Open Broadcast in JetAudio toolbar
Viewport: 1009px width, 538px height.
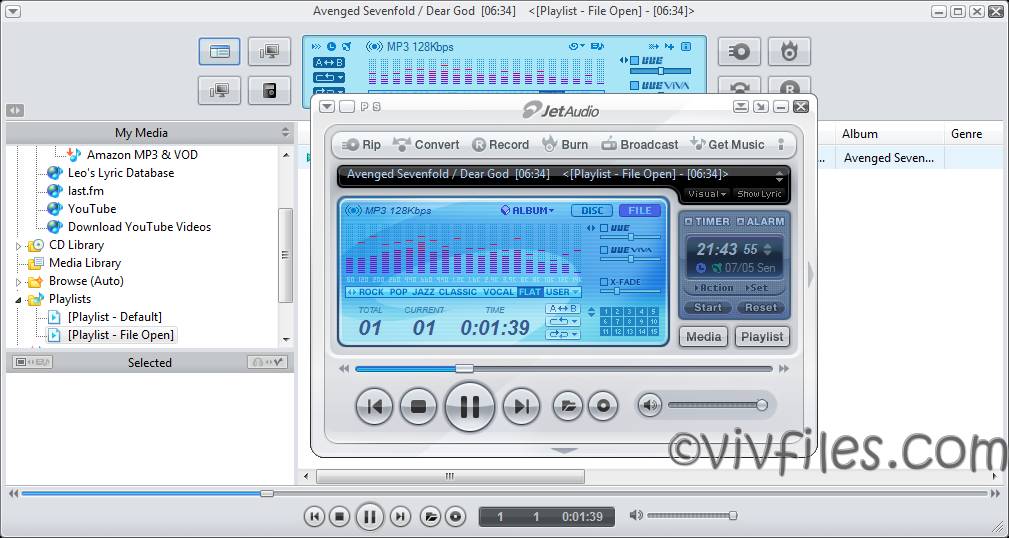pos(640,145)
